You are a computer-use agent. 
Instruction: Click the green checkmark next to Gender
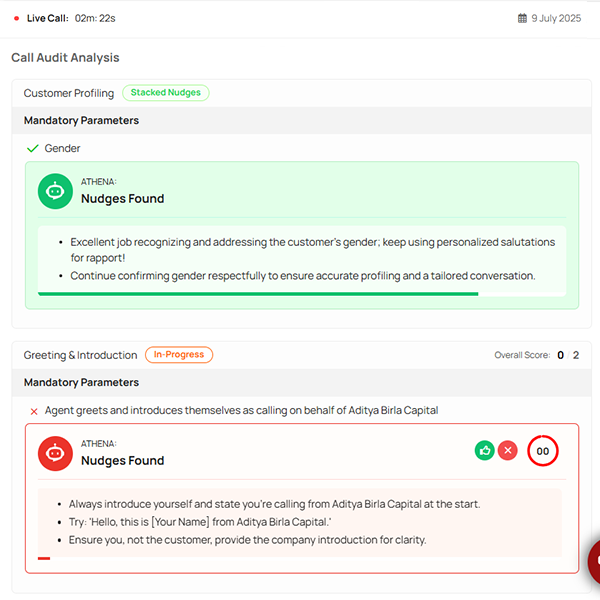pos(33,148)
